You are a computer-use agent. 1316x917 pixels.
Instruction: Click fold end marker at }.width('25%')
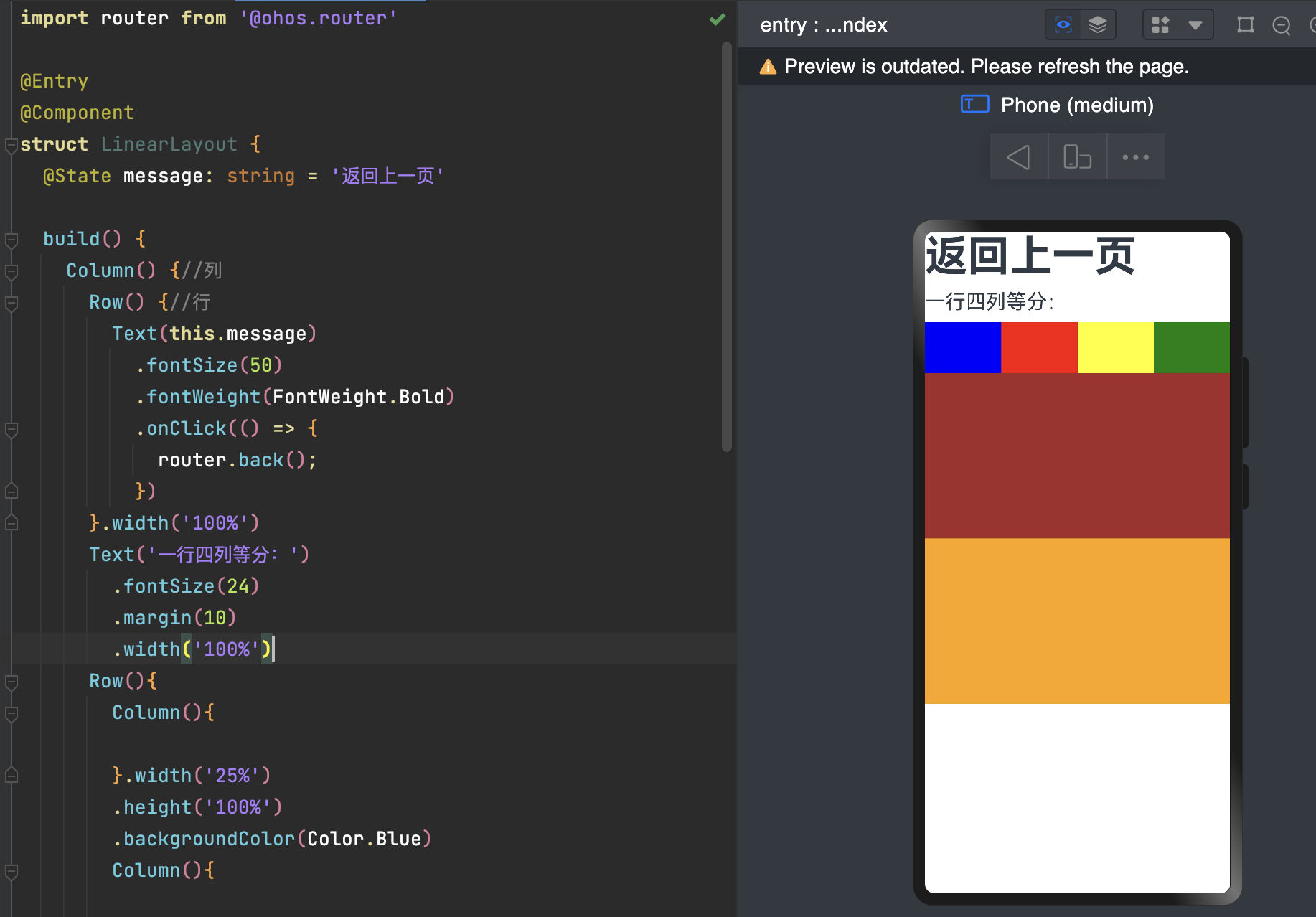tap(11, 776)
